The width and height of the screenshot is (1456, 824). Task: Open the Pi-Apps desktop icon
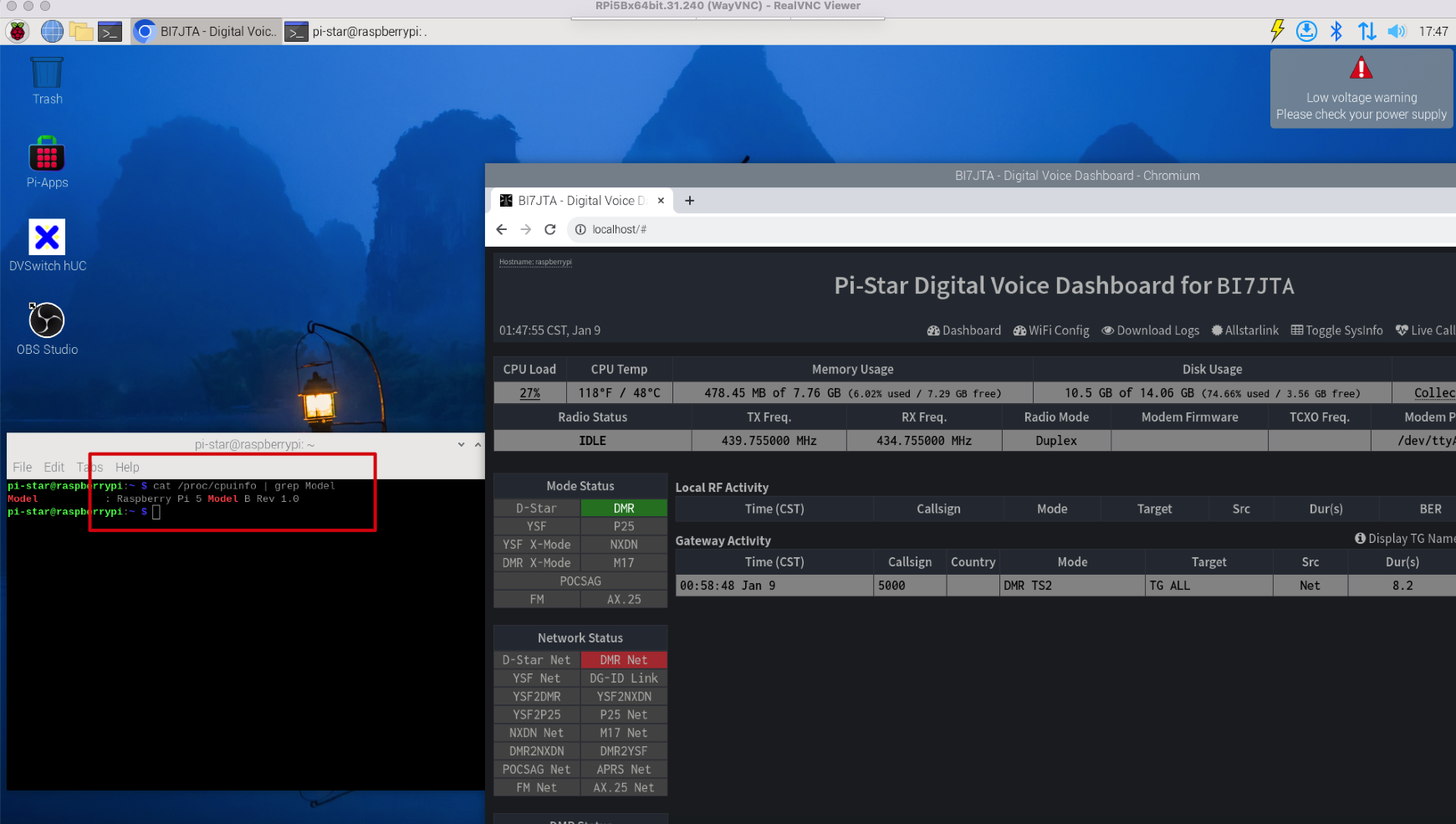point(47,162)
